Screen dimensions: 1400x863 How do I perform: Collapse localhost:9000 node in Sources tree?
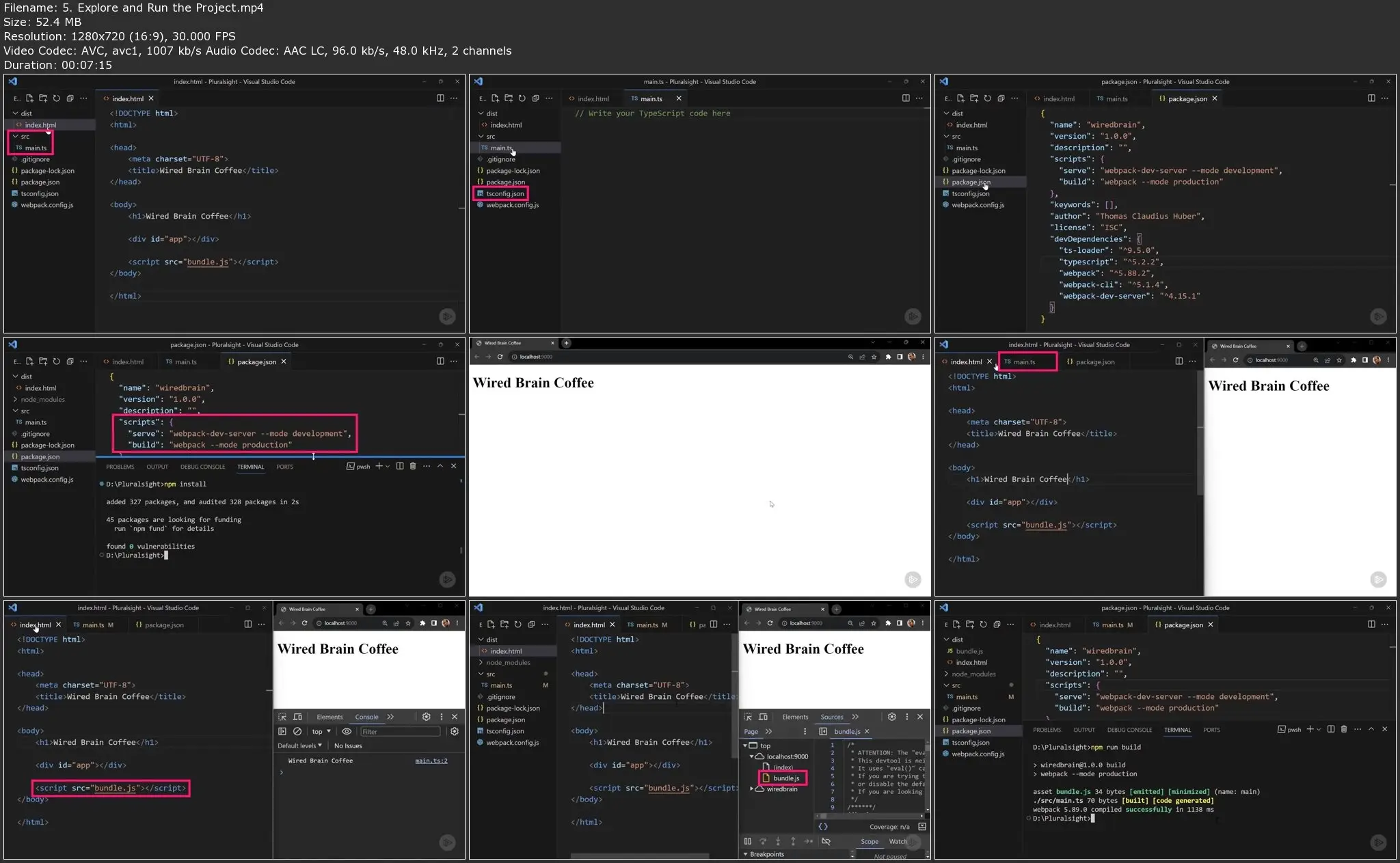pyautogui.click(x=752, y=756)
